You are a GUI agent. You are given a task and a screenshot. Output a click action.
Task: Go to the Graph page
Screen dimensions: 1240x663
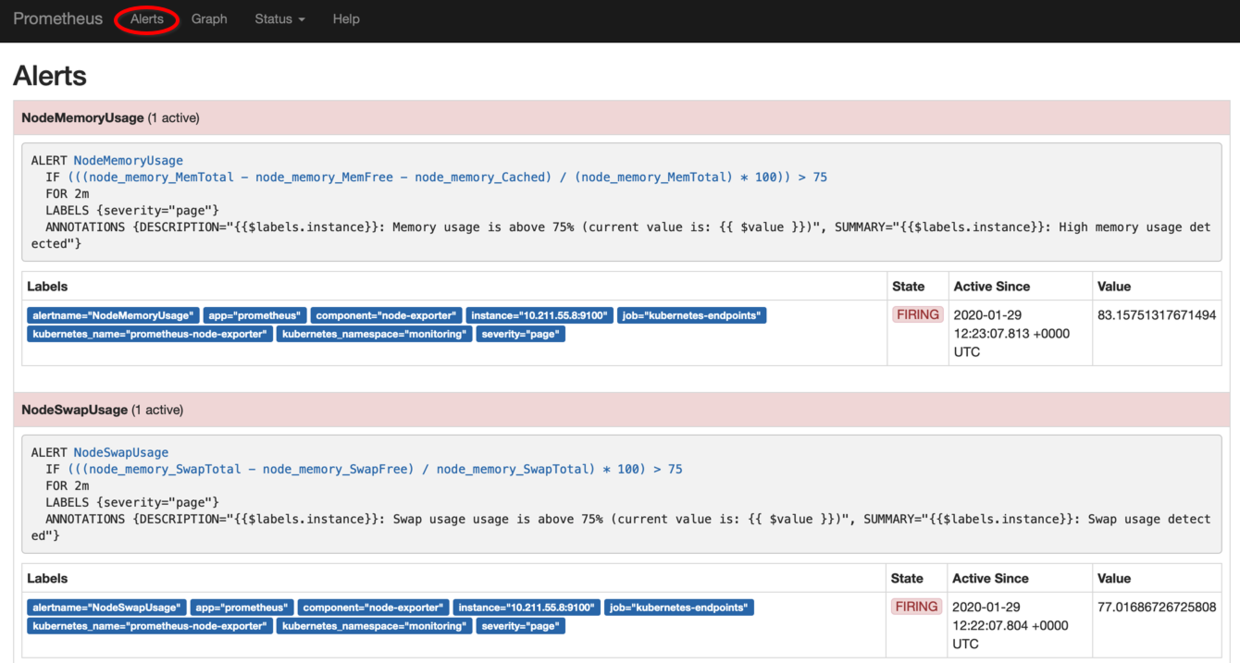(x=209, y=19)
